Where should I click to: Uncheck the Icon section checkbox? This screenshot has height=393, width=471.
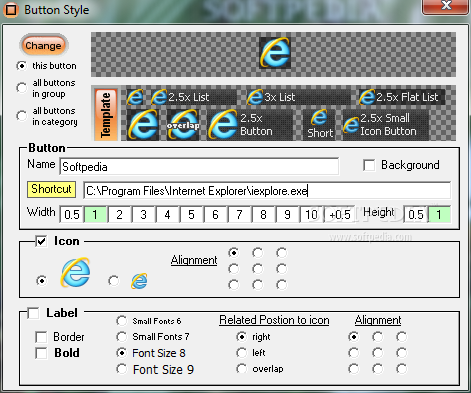click(x=41, y=241)
